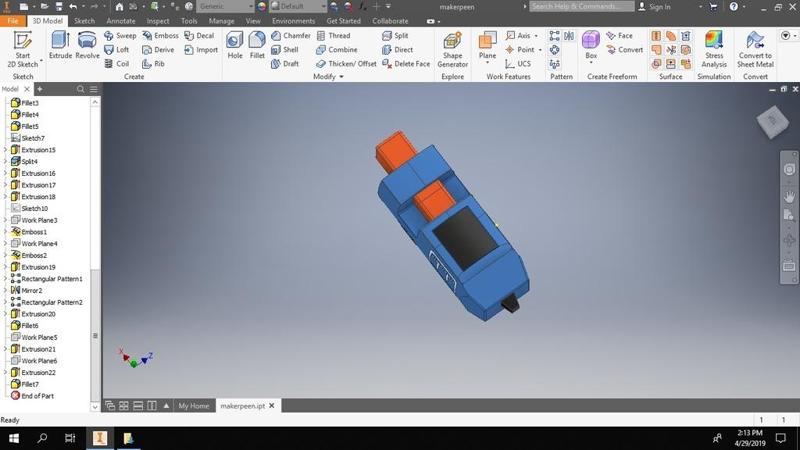Viewport: 800px width, 450px height.
Task: Expand Mirror2 node in browser
Action: [x=6, y=290]
